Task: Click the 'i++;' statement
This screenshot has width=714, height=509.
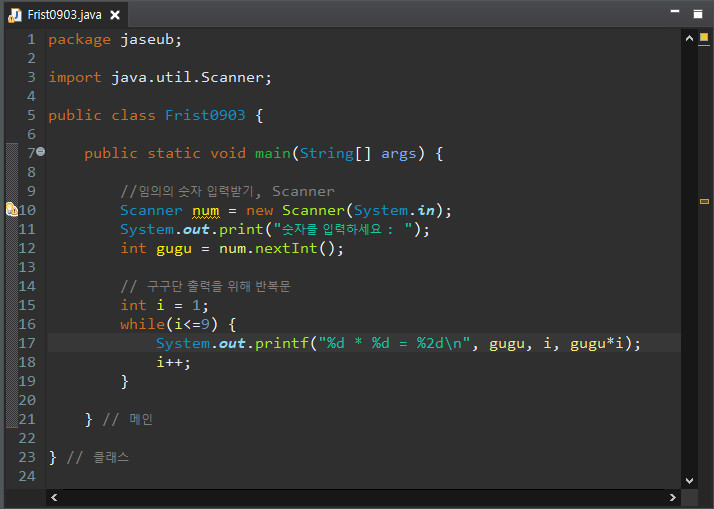Action: 173,363
